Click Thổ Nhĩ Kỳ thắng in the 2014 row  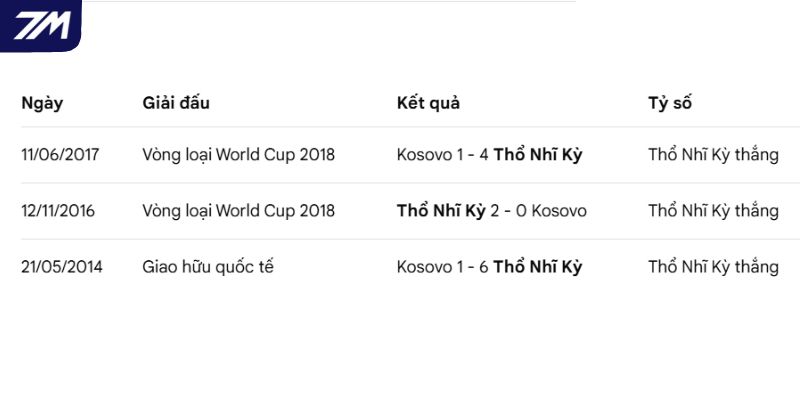coord(713,267)
